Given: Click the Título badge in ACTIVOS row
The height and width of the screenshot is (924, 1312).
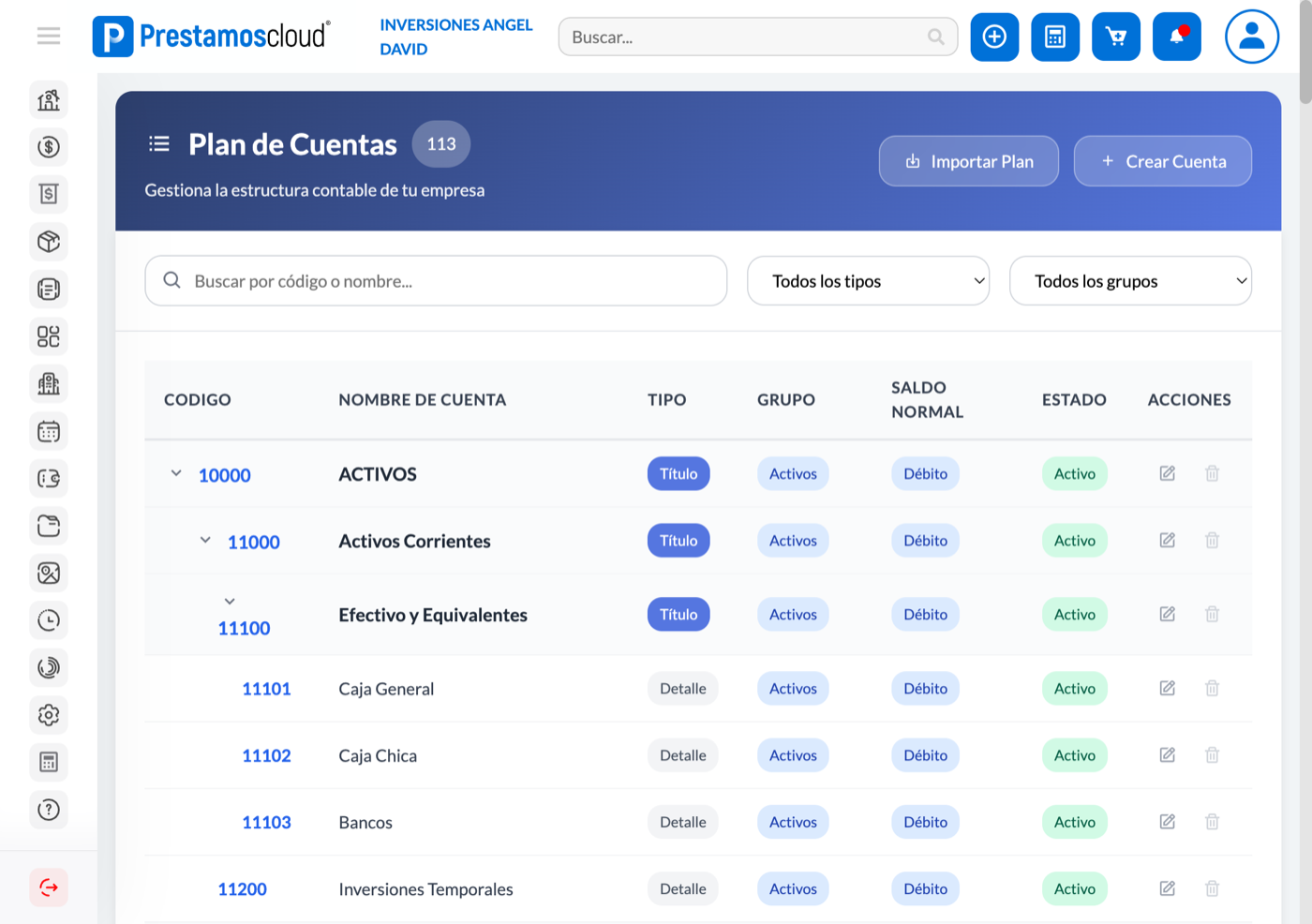Looking at the screenshot, I should [x=678, y=473].
